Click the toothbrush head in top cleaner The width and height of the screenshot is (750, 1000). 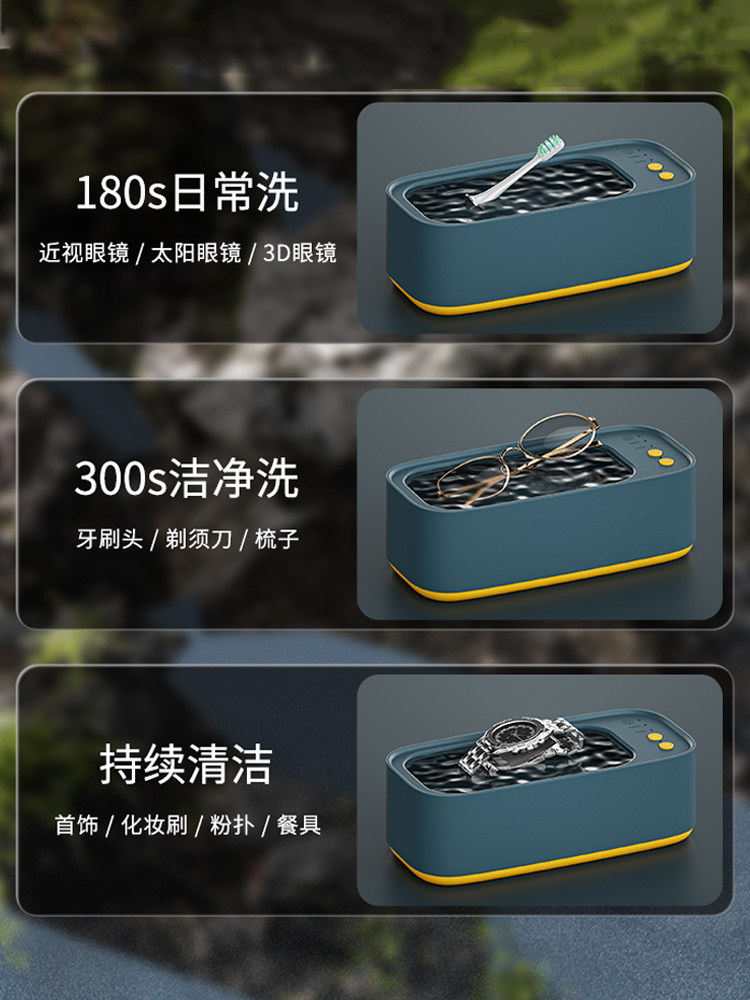[x=515, y=171]
